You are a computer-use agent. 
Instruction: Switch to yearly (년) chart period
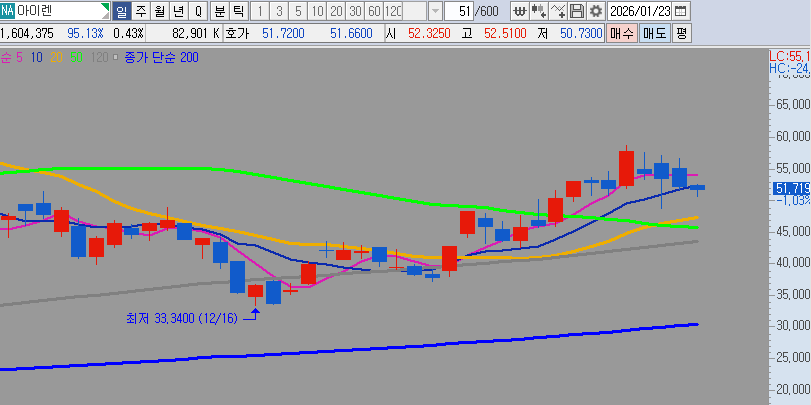pyautogui.click(x=179, y=10)
